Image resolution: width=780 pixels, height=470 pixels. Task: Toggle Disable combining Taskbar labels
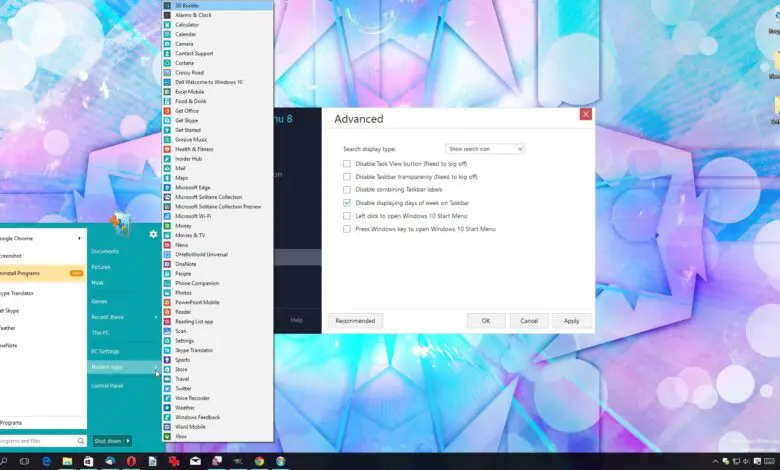tap(347, 189)
